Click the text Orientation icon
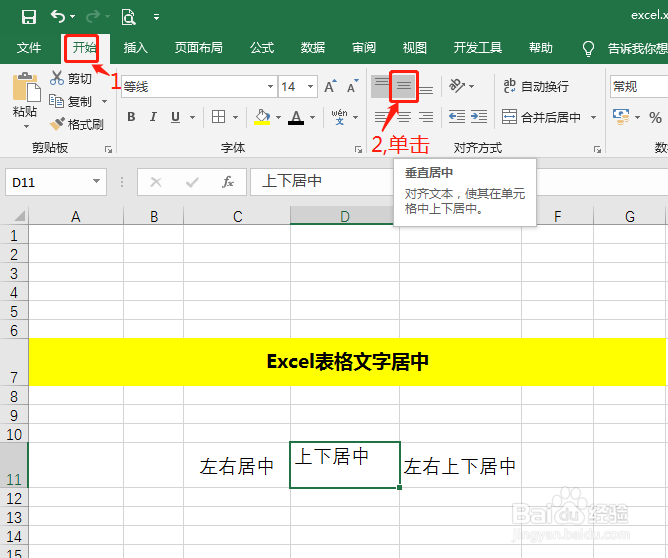The height and width of the screenshot is (558, 668). coord(457,86)
